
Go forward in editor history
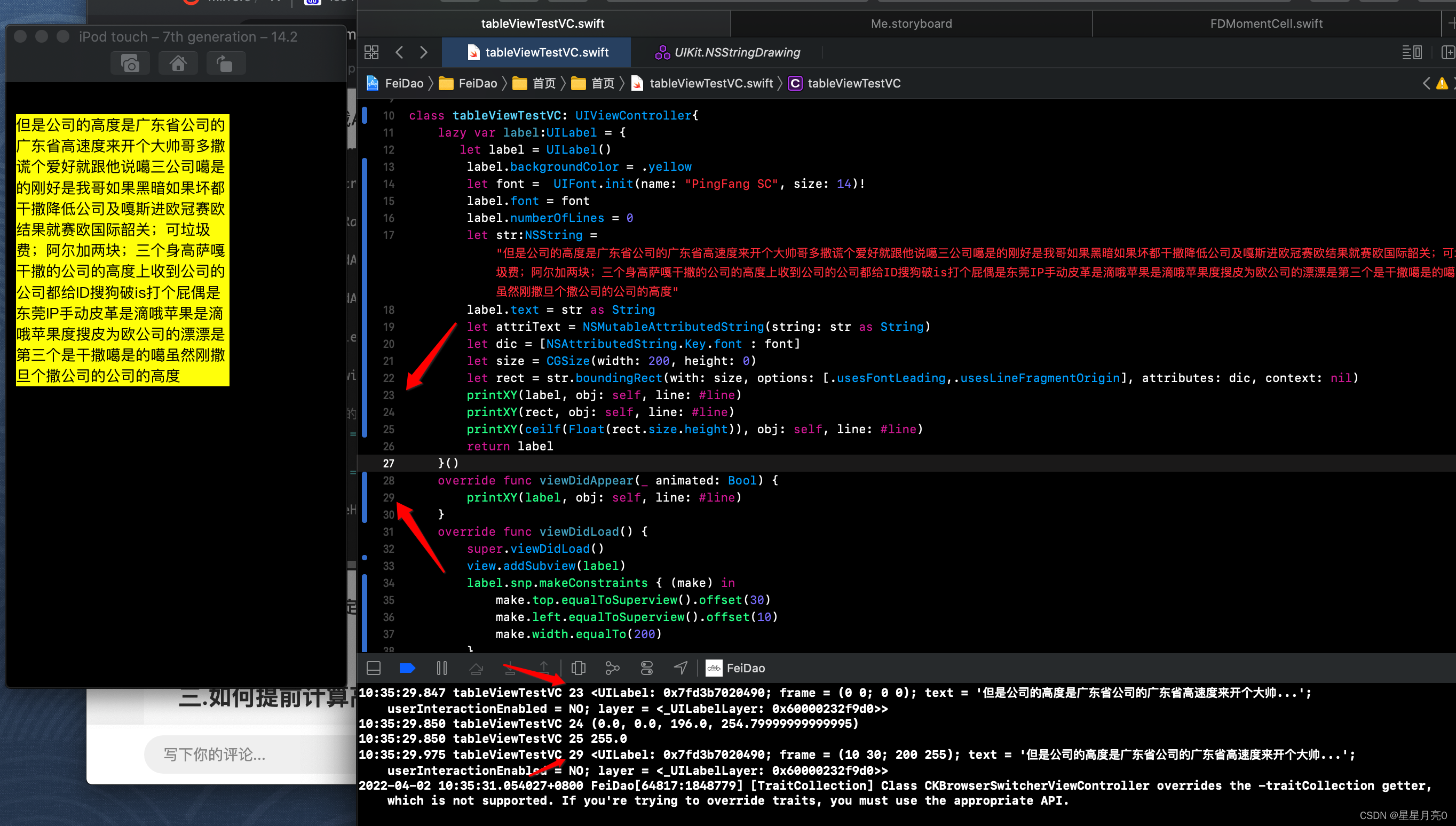click(424, 52)
